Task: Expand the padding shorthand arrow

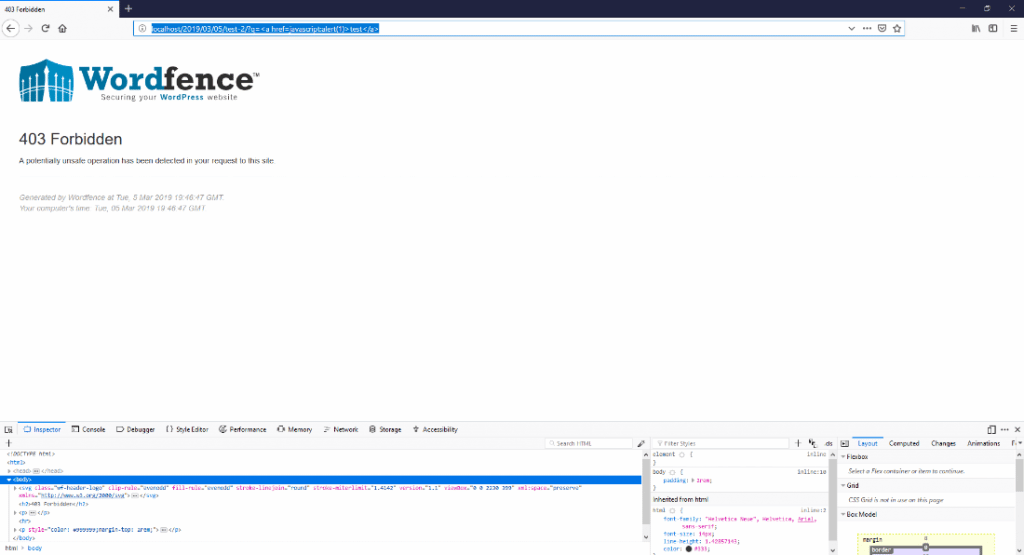Action: (693, 481)
